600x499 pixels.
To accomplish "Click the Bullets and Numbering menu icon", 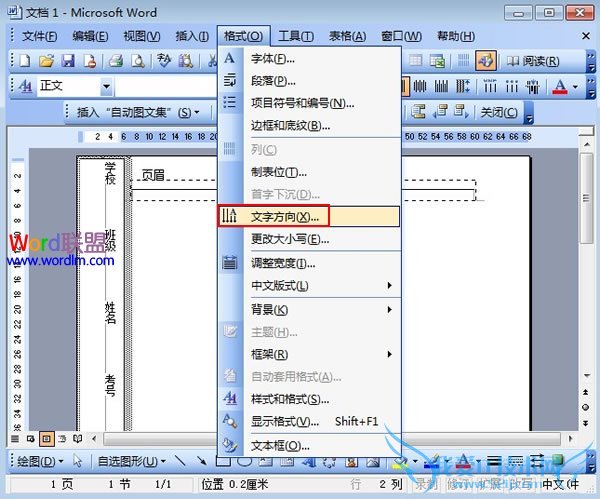I will pos(230,102).
